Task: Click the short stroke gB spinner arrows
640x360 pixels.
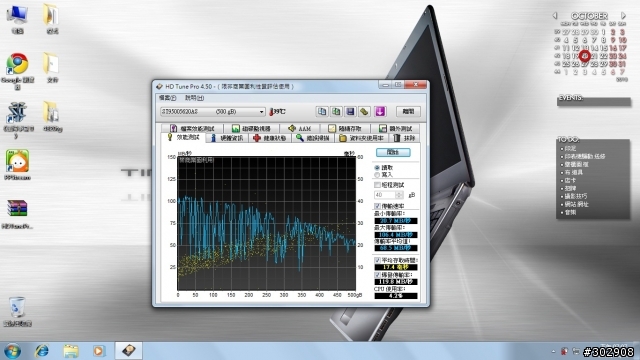Action: tap(399, 195)
